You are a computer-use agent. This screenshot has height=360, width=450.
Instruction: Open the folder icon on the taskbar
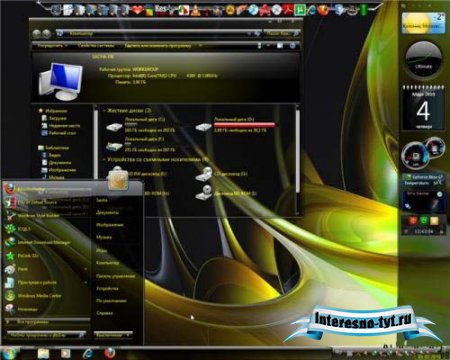click(44, 353)
